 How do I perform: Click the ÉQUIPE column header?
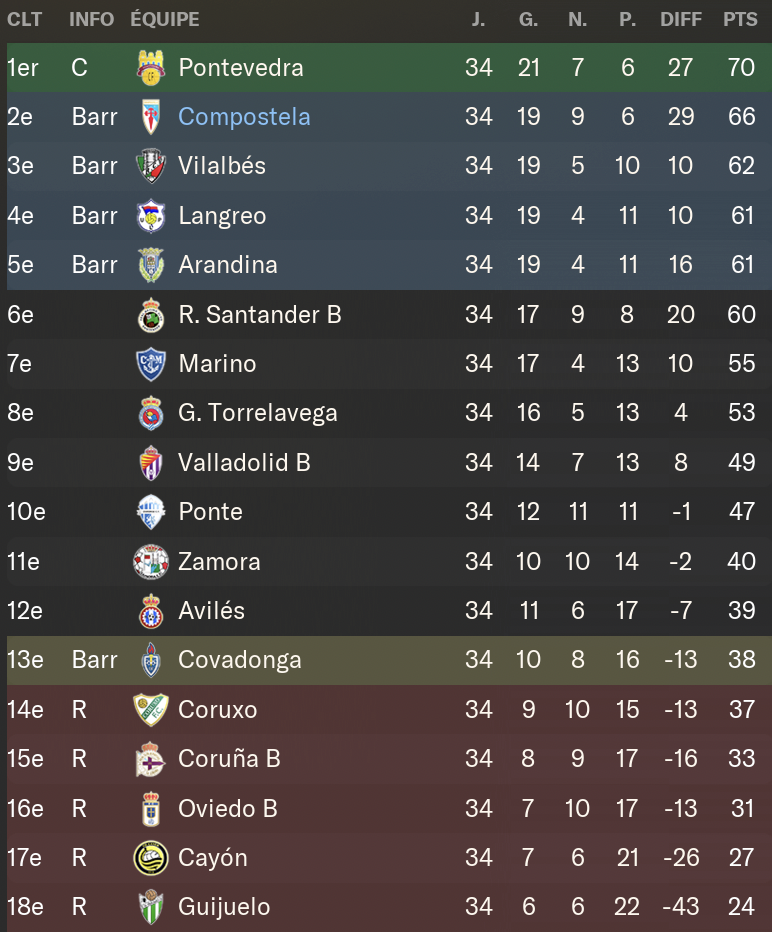[165, 20]
